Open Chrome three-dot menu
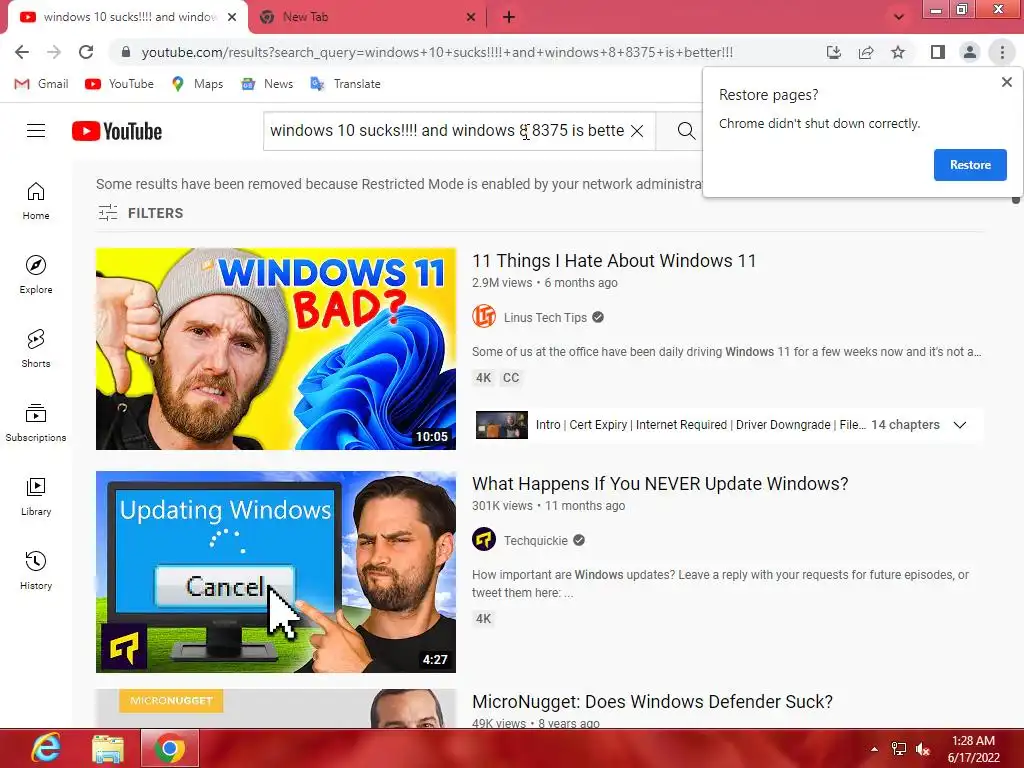 click(1002, 52)
